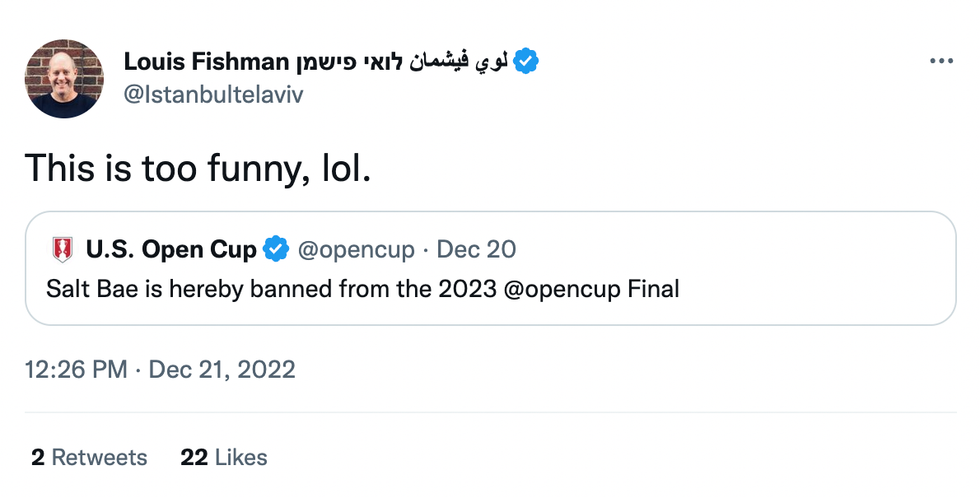
Task: Click verified badge next to U.S. Open Cup
Action: tap(277, 249)
